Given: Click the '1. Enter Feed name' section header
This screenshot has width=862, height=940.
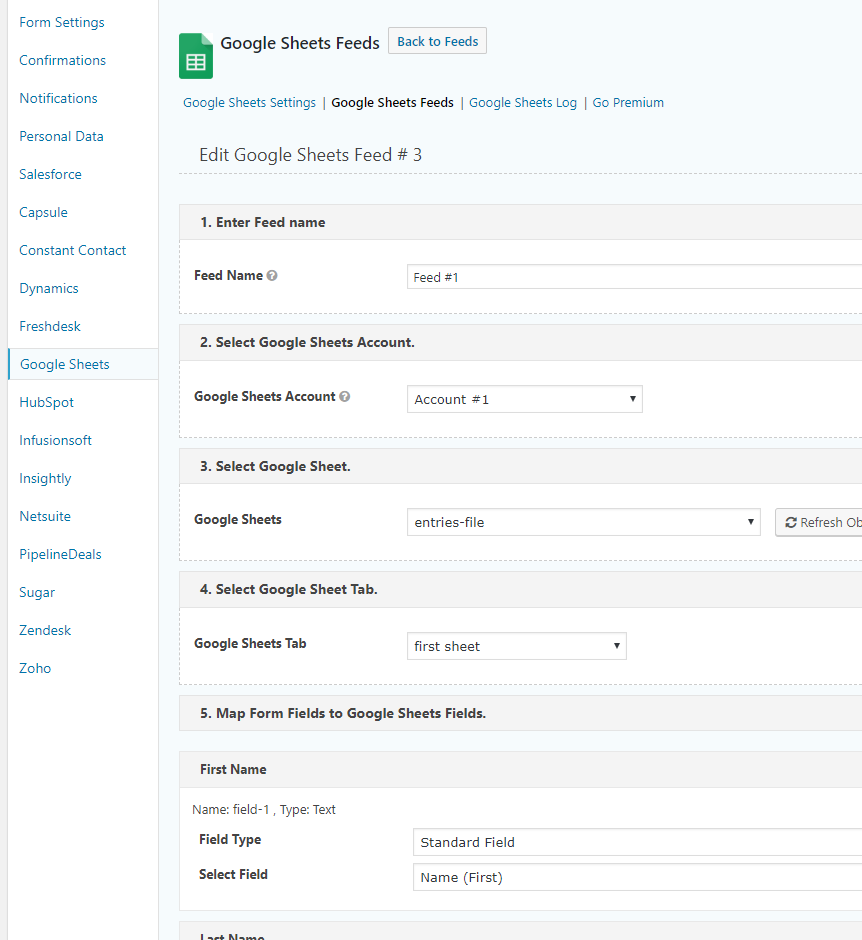Looking at the screenshot, I should (x=520, y=222).
